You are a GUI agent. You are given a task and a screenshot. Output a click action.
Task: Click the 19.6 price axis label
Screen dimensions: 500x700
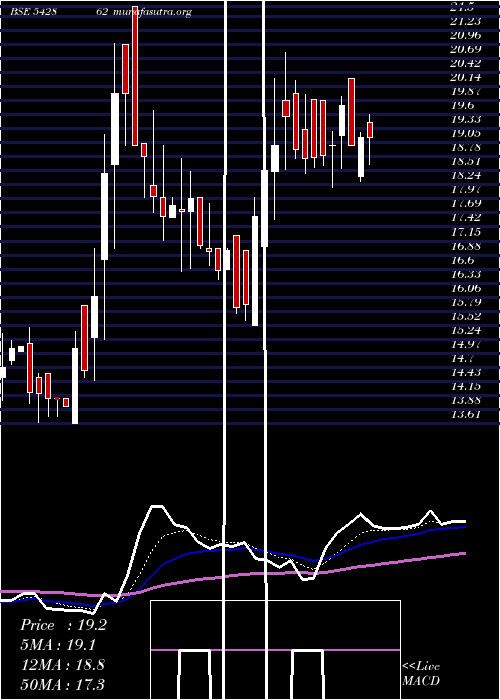[x=462, y=105]
